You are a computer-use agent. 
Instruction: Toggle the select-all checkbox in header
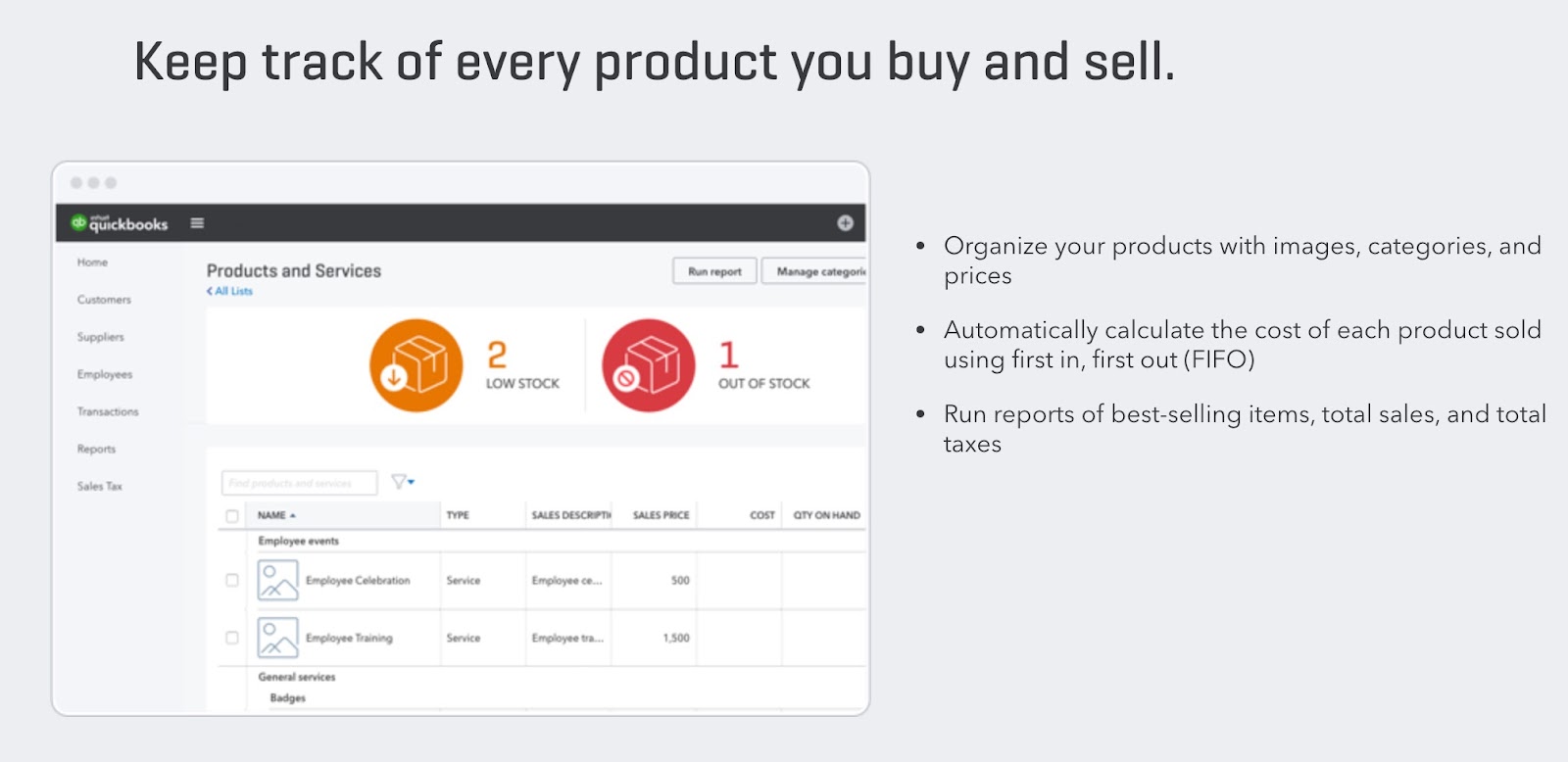click(232, 516)
